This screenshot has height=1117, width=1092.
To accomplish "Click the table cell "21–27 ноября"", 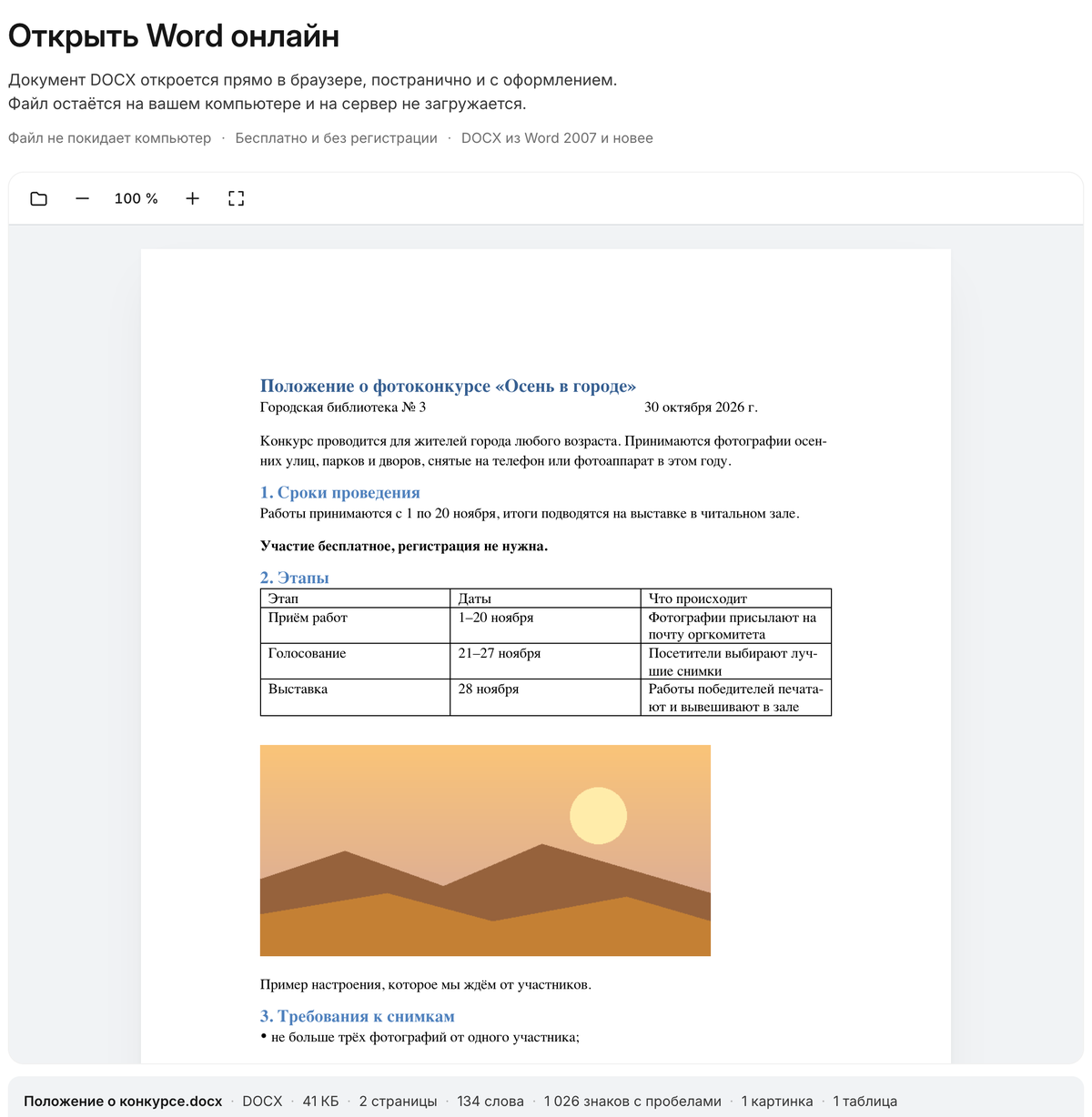I will click(545, 661).
